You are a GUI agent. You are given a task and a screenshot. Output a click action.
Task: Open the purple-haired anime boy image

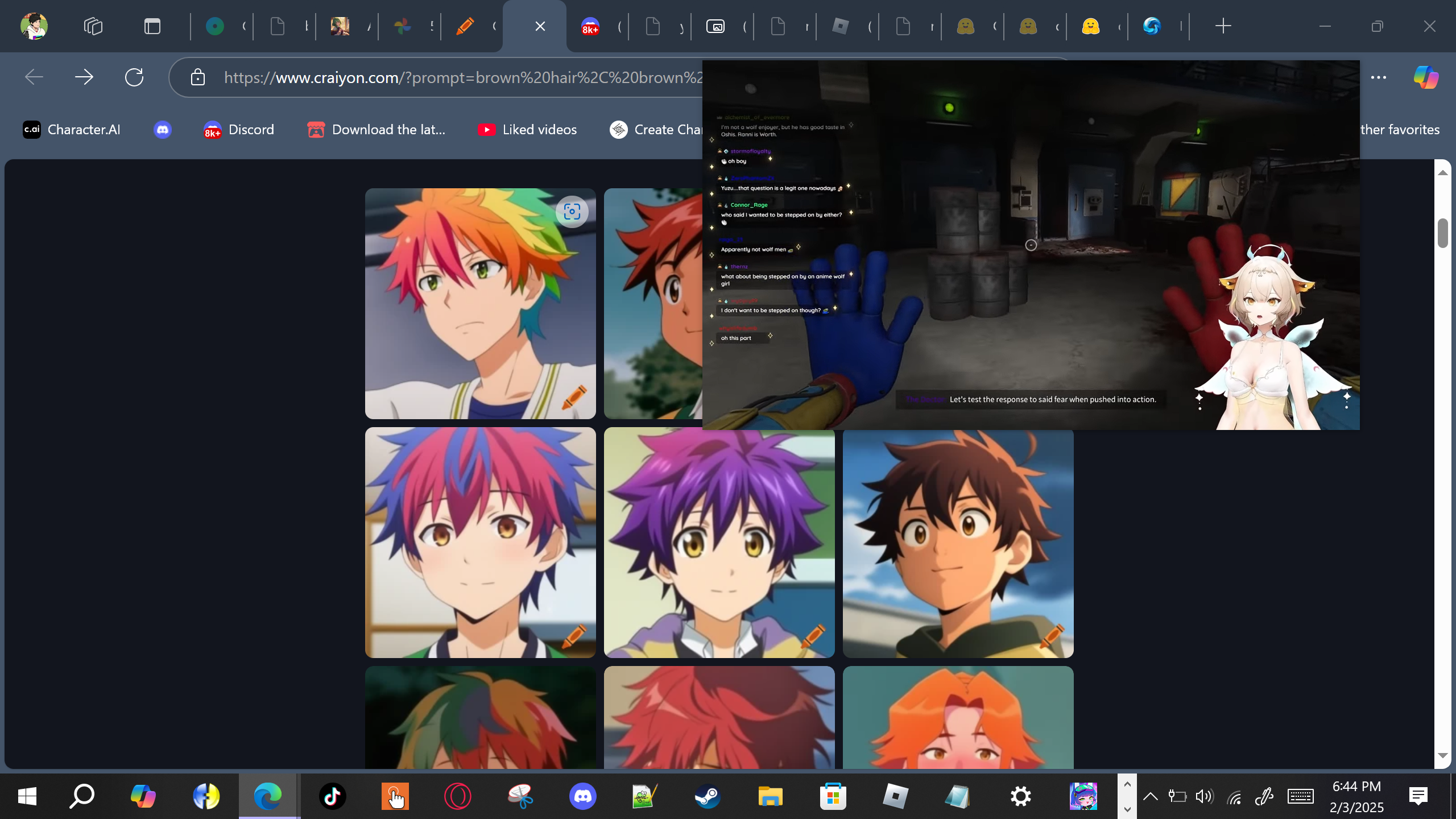pos(719,544)
